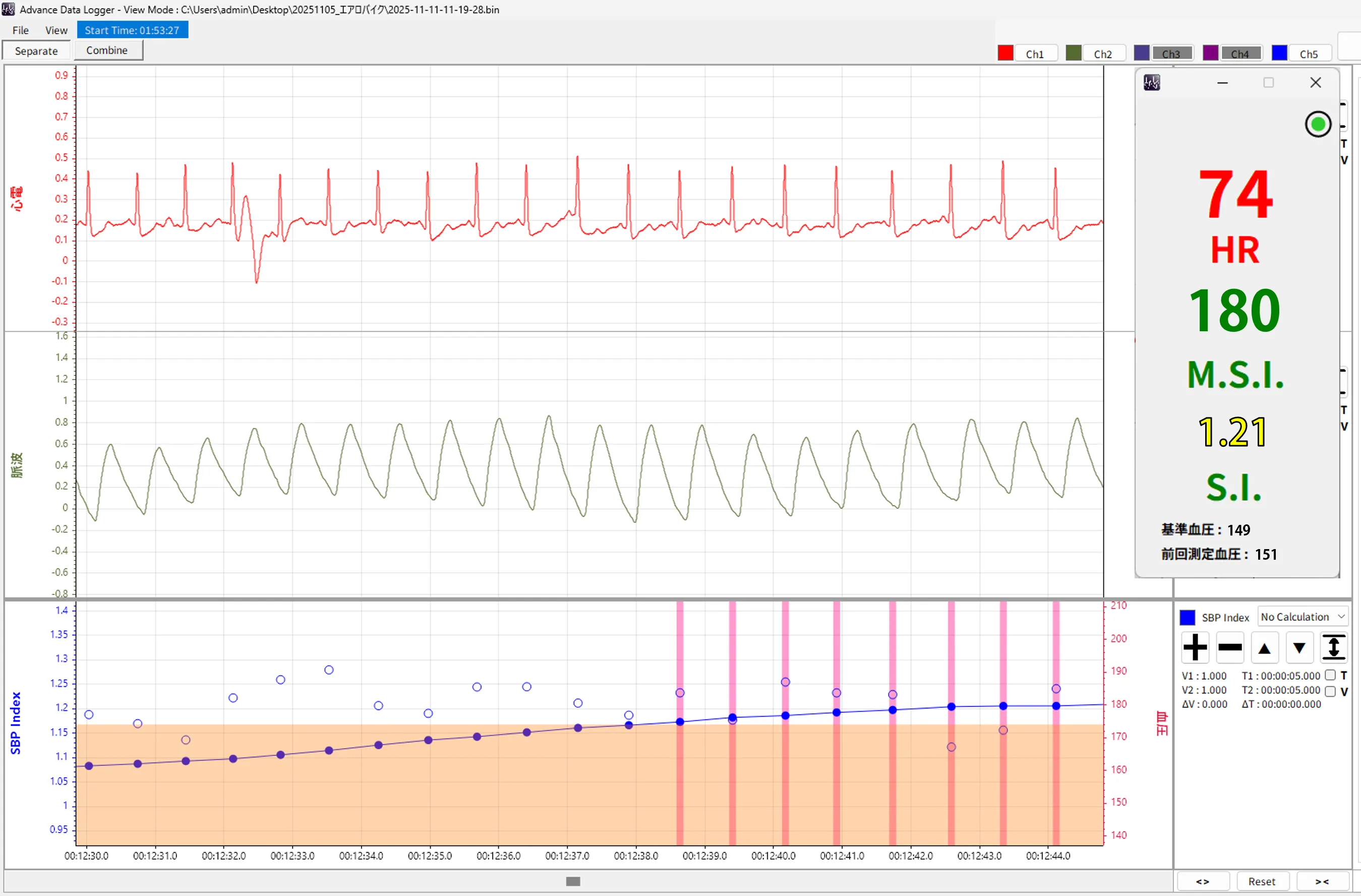
Task: Click the green recording indicator circle
Action: pos(1318,124)
